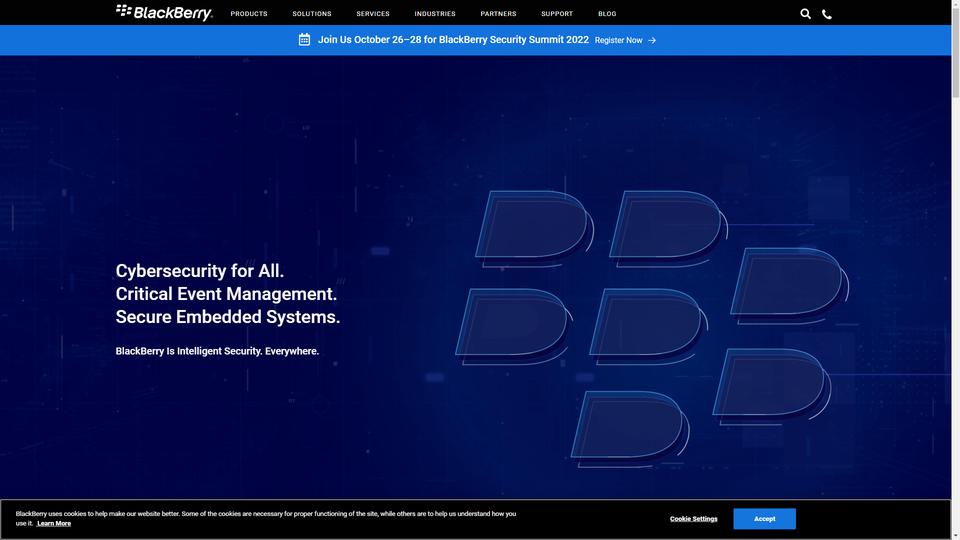Viewport: 960px width, 540px height.
Task: Click the arrow next to Register Now
Action: (x=652, y=40)
